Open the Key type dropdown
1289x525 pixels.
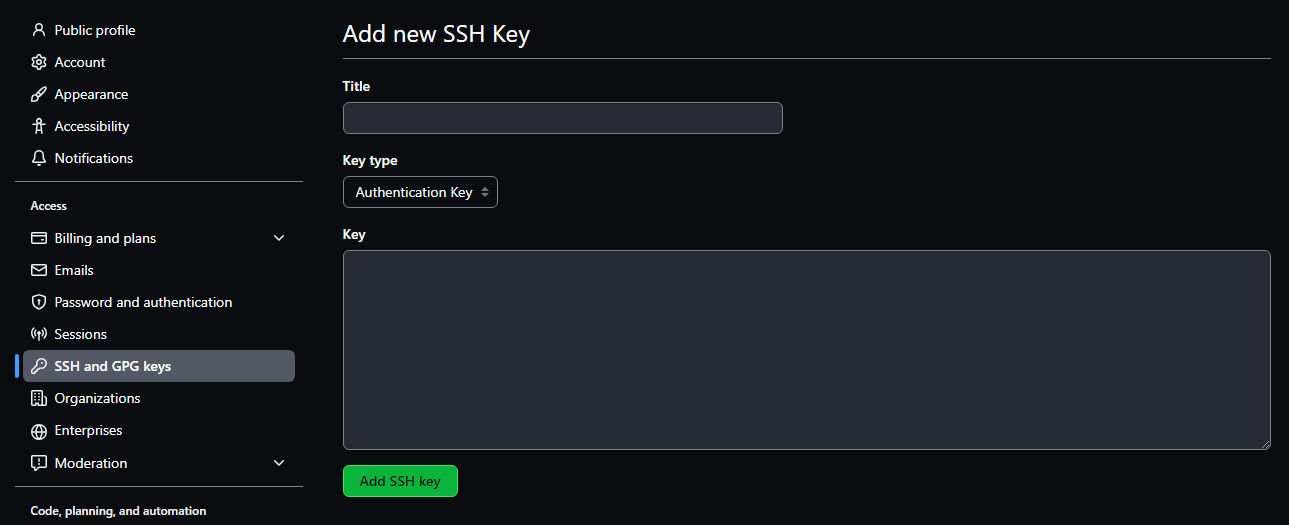point(420,192)
